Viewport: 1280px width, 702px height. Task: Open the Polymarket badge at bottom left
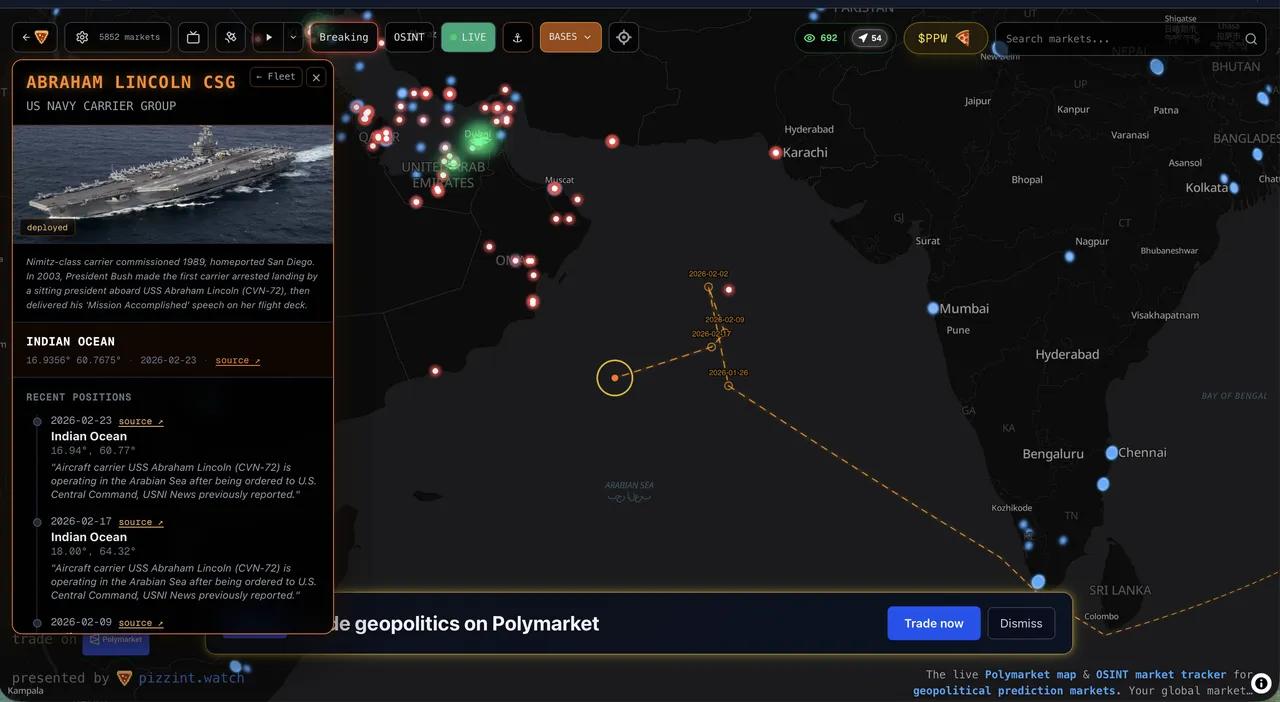pyautogui.click(x=116, y=640)
